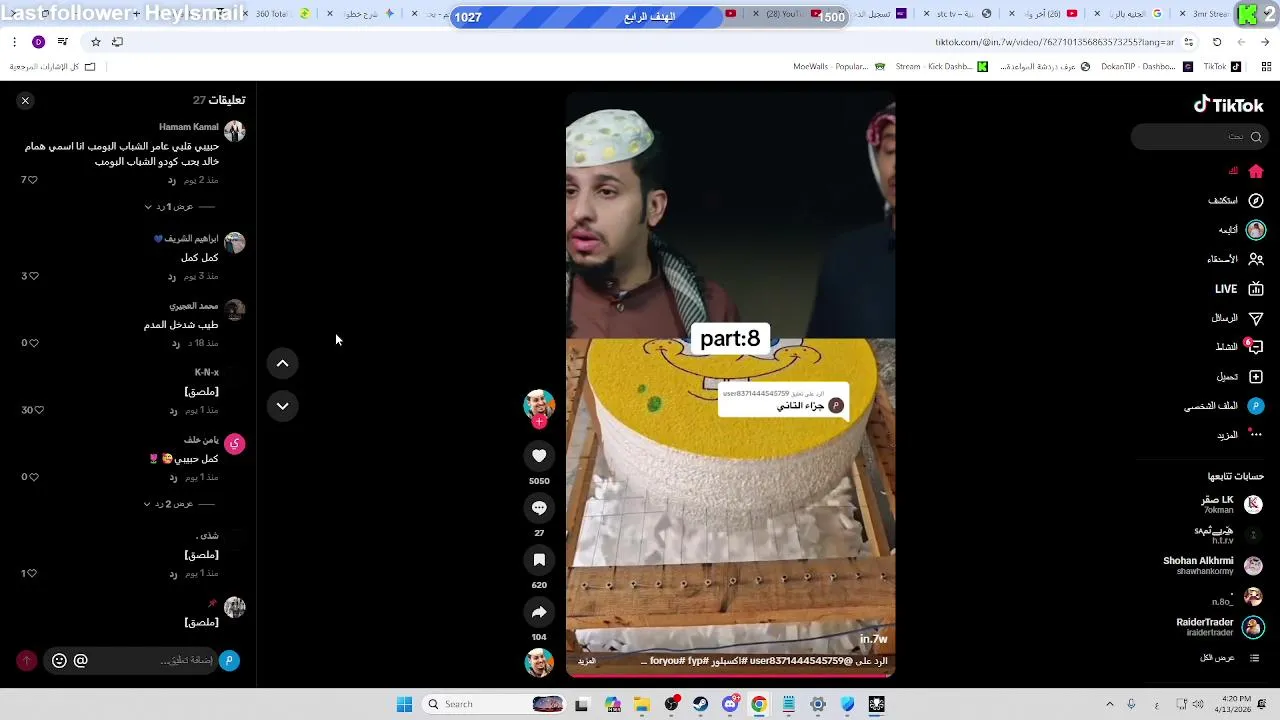Go to the next video with the down chevron
The width and height of the screenshot is (1280, 720).
[282, 406]
